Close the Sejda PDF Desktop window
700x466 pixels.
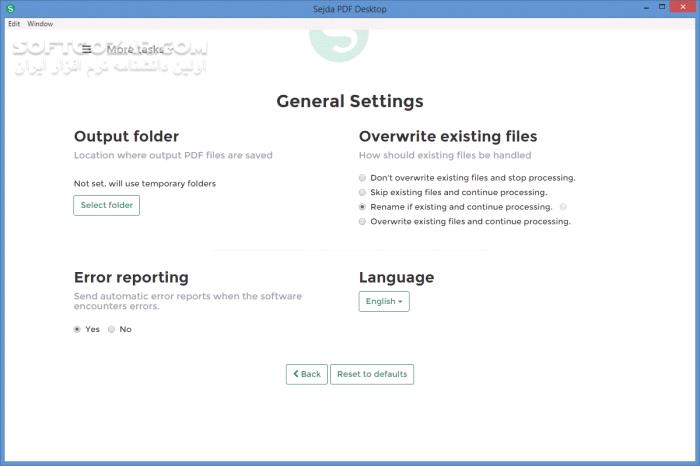coord(683,7)
